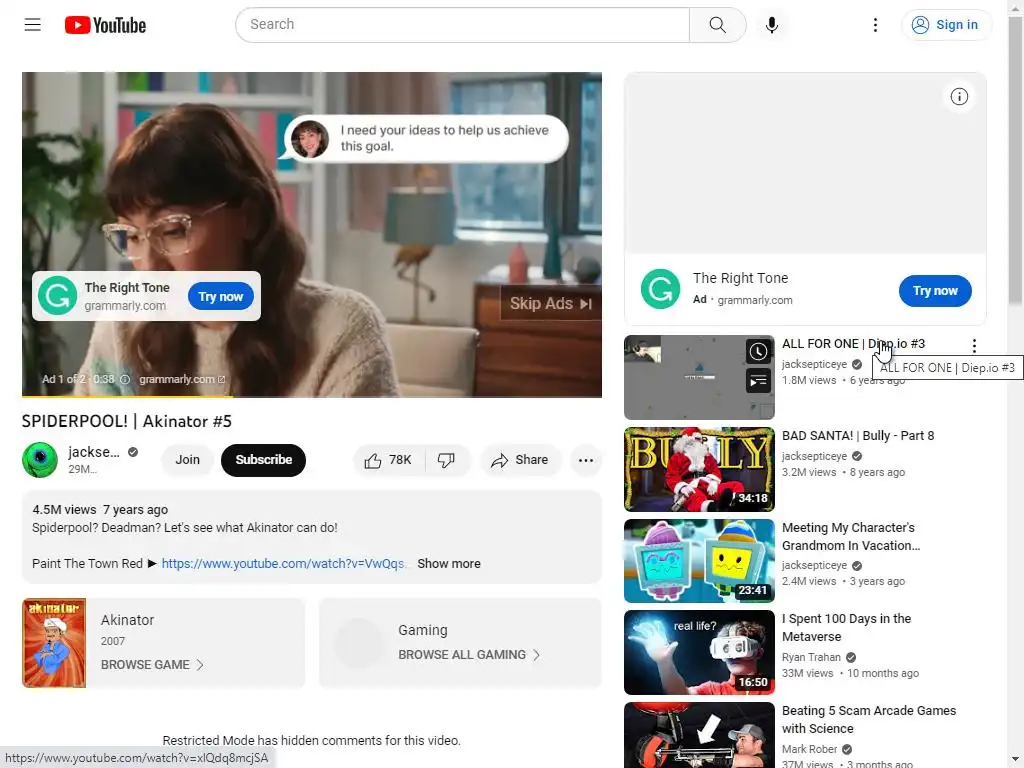Image resolution: width=1024 pixels, height=768 pixels.
Task: Focus the Search input field
Action: tap(462, 25)
